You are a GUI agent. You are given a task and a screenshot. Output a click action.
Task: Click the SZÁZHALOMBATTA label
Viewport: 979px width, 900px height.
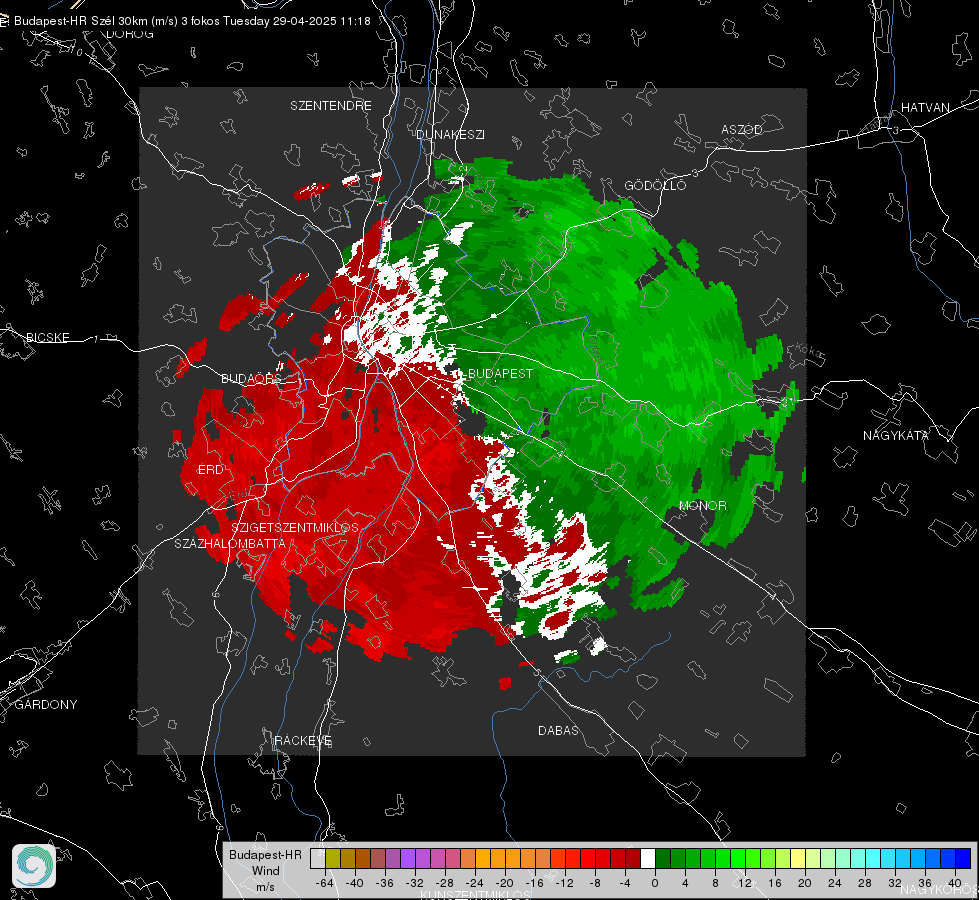[230, 543]
